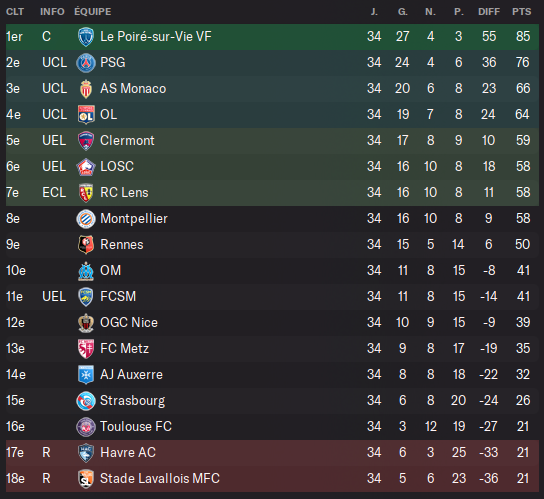Select the OL club logo
The height and width of the screenshot is (499, 544).
86,115
